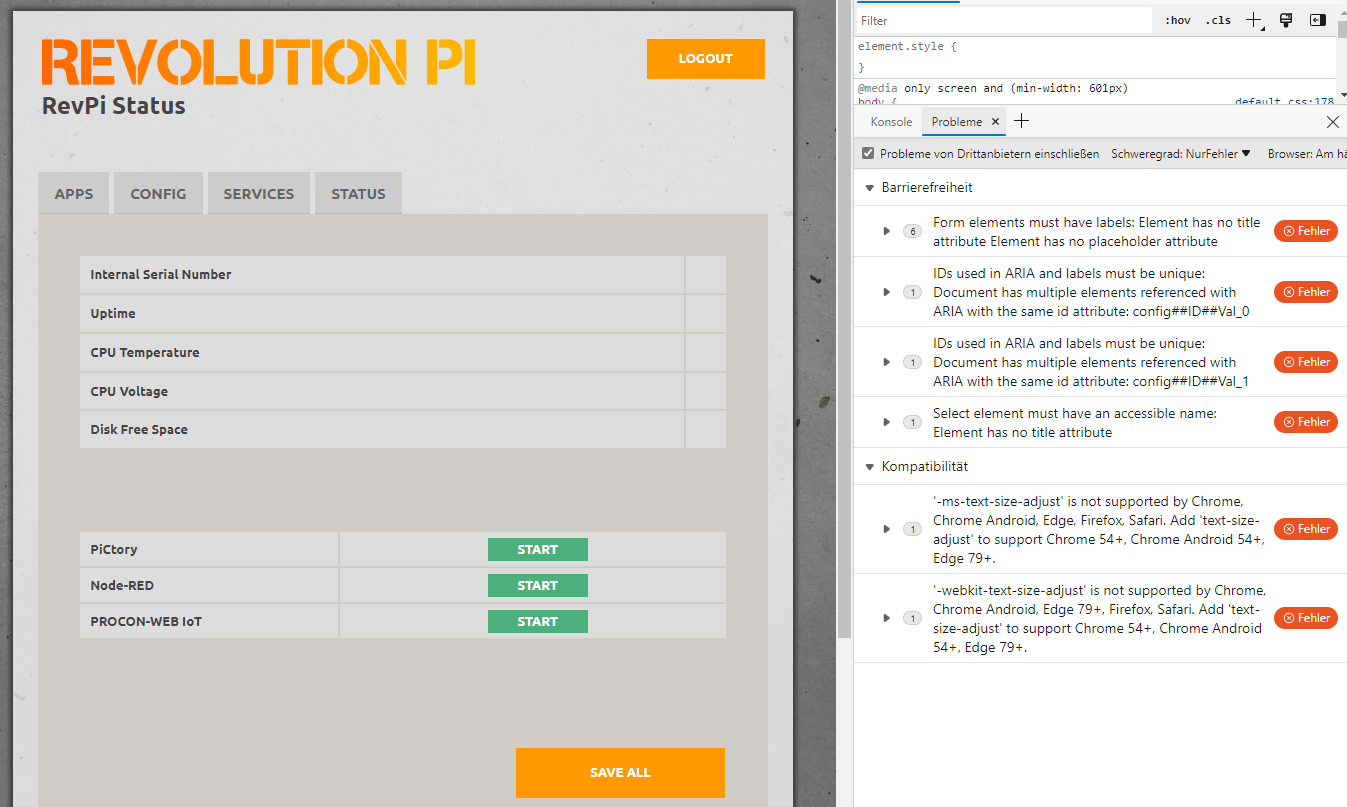Expand the 'Select element must have accessible name' issue

point(886,422)
